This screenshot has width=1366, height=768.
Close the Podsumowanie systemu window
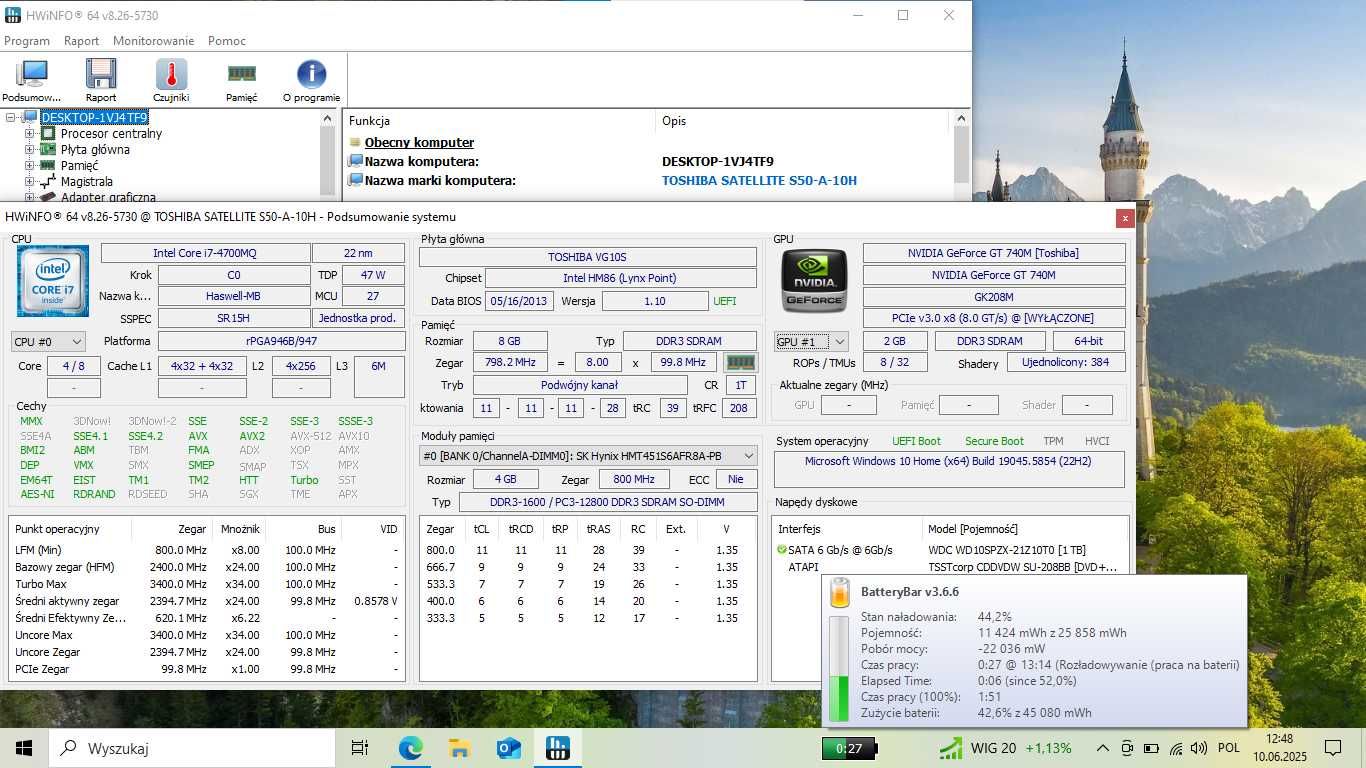pyautogui.click(x=1125, y=217)
